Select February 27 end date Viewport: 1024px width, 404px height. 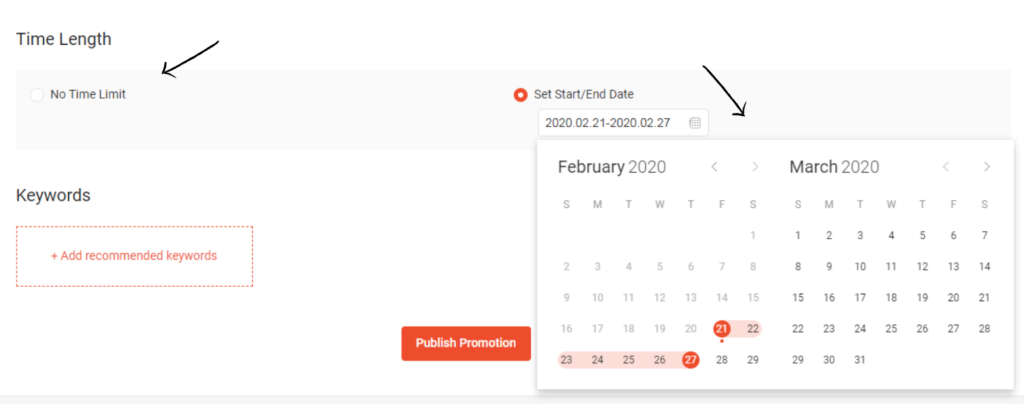pyautogui.click(x=690, y=359)
